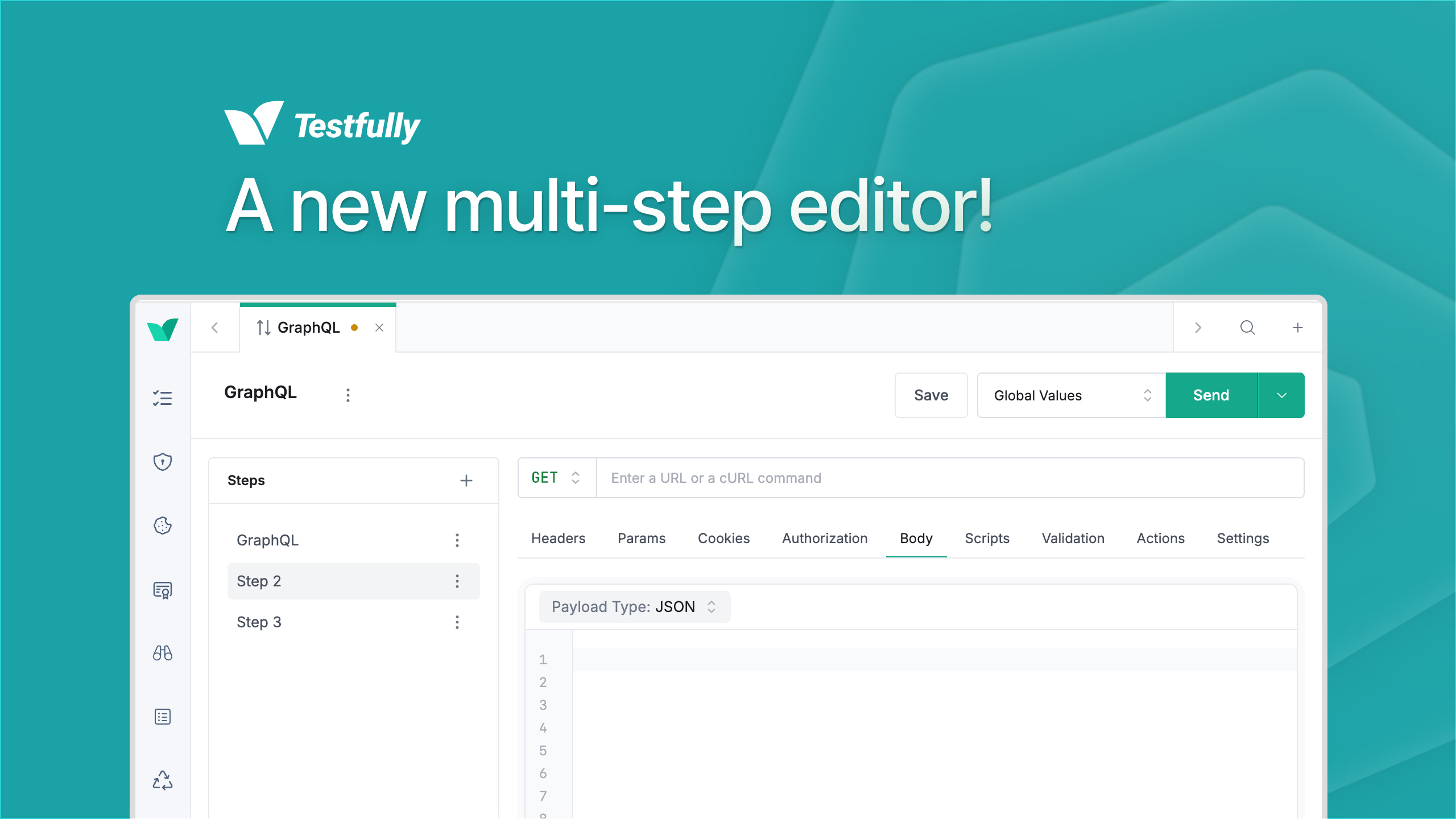Select Step 2 in steps list
Image resolution: width=1456 pixels, height=819 pixels.
pyautogui.click(x=353, y=581)
